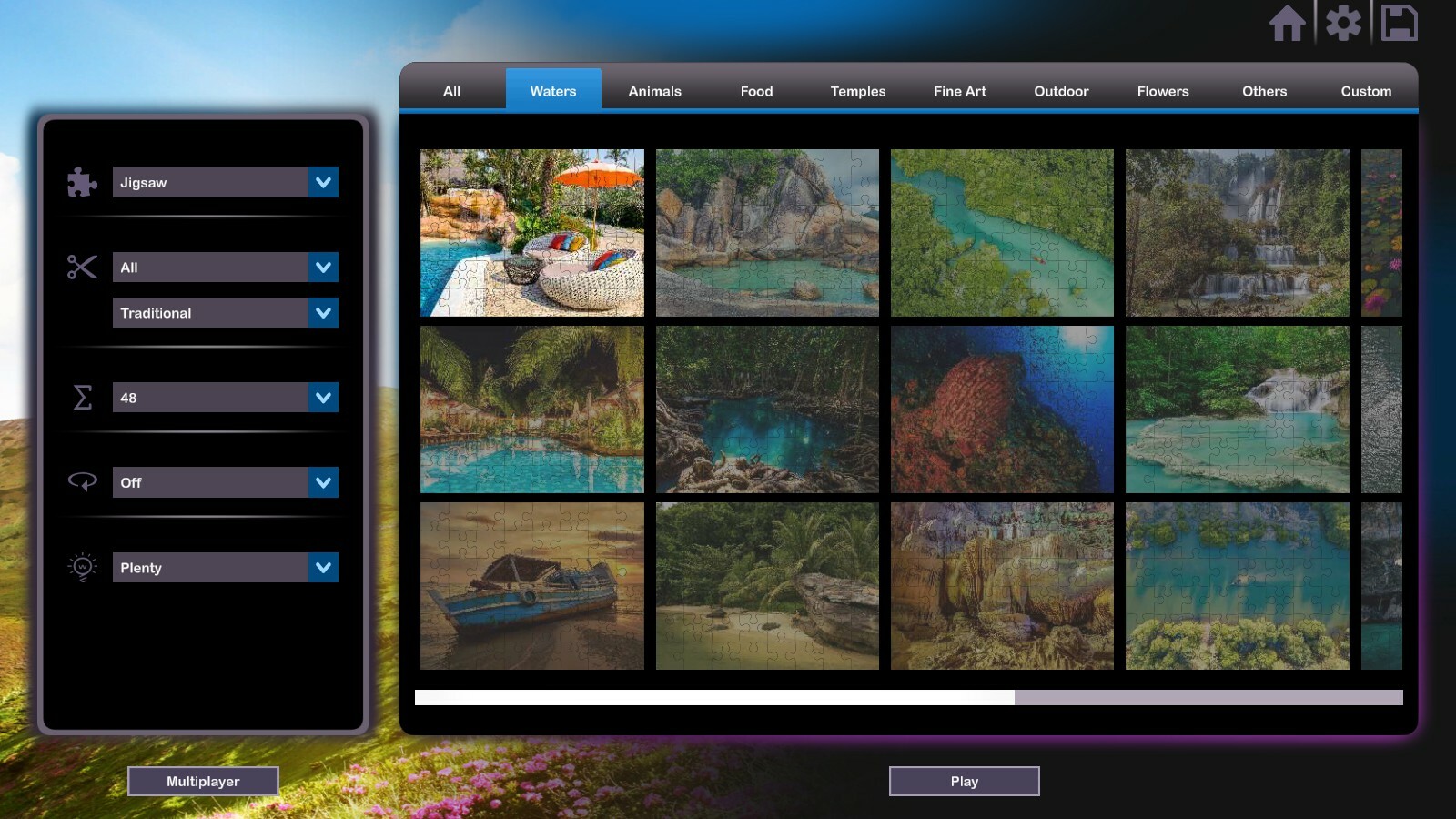
Task: Switch to the Animals tab
Action: 654,91
